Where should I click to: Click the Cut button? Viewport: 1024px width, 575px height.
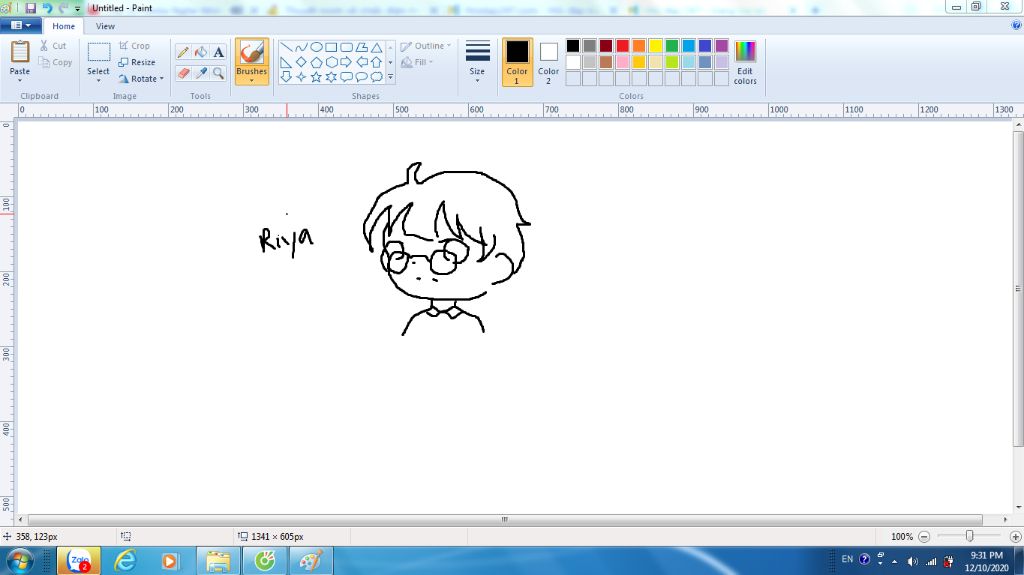tap(53, 46)
